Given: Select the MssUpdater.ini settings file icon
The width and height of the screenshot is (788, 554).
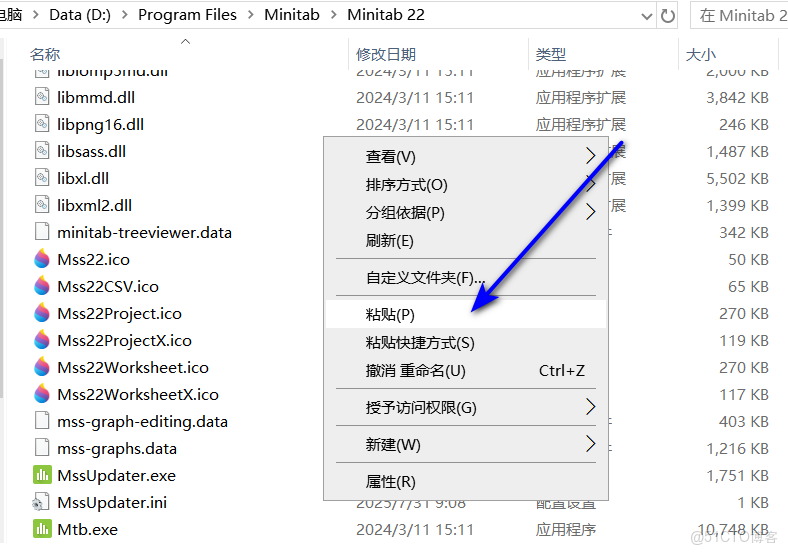Looking at the screenshot, I should pos(42,502).
